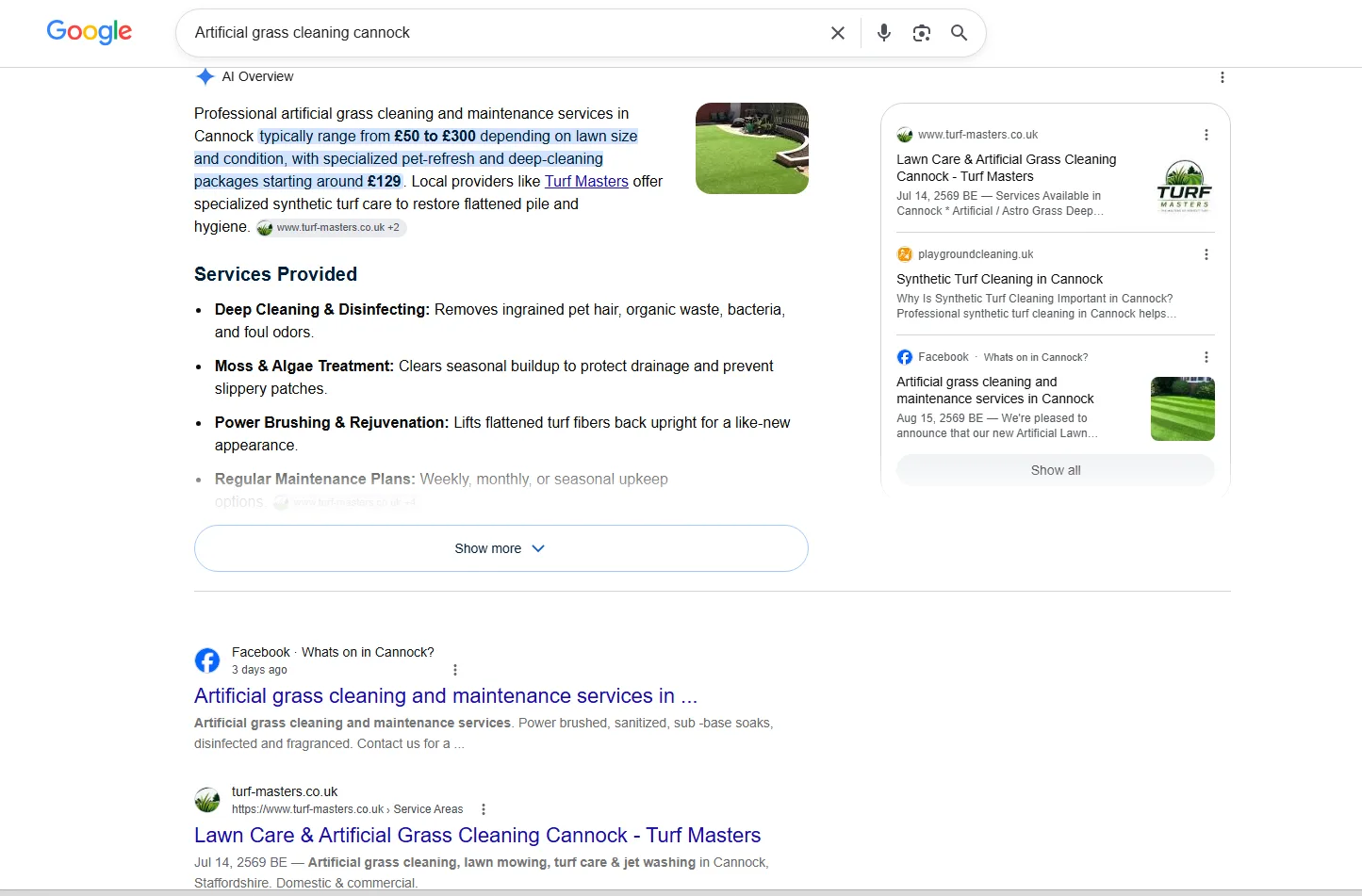Open options menu for Facebook source card

coord(1206,357)
